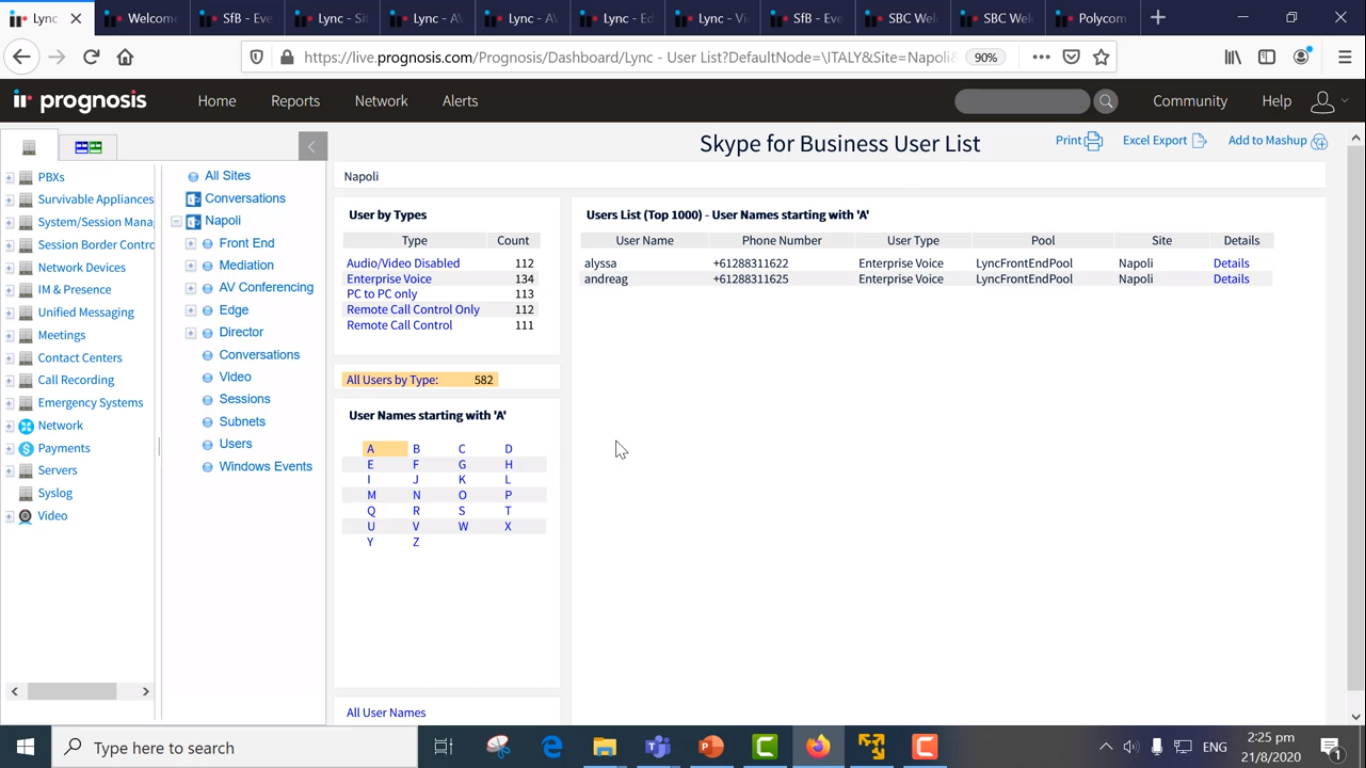Screen dimensions: 1366x768
Task: Open Details for user andreag
Action: (x=1231, y=279)
